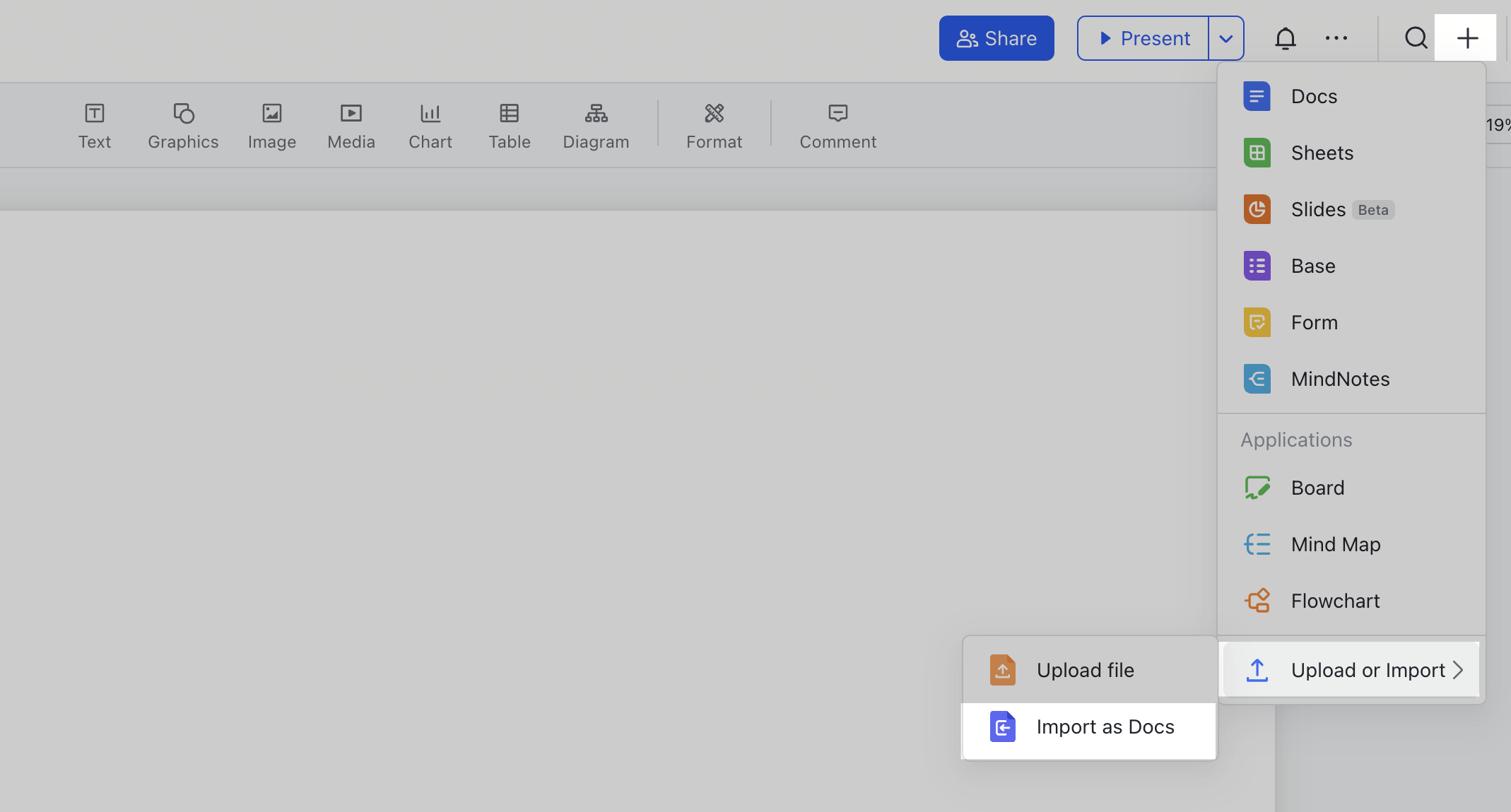
Task: Click the Media toolbar icon
Action: (351, 126)
